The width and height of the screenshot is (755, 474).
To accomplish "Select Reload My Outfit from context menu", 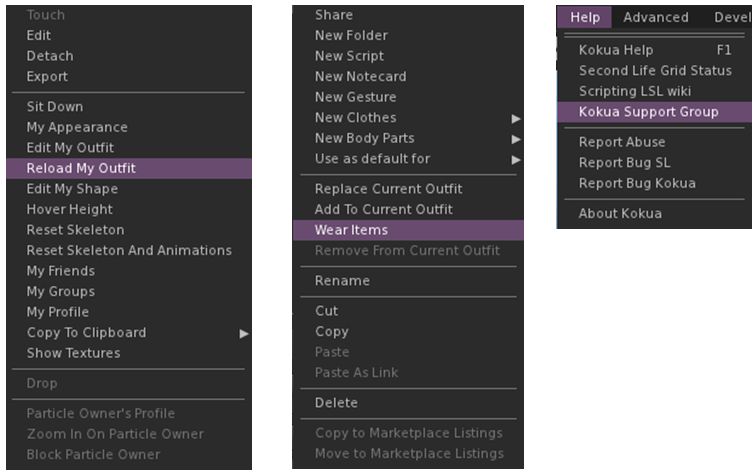I will tap(81, 168).
